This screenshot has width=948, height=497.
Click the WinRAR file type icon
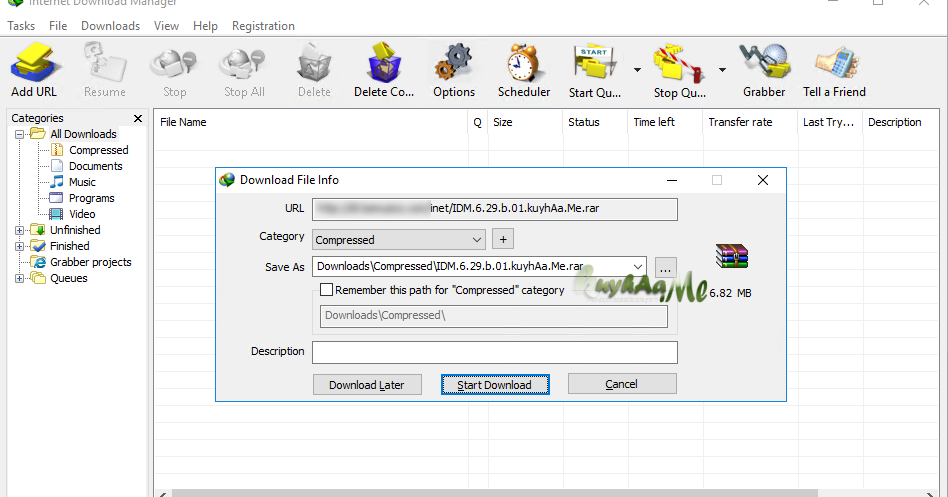(732, 256)
